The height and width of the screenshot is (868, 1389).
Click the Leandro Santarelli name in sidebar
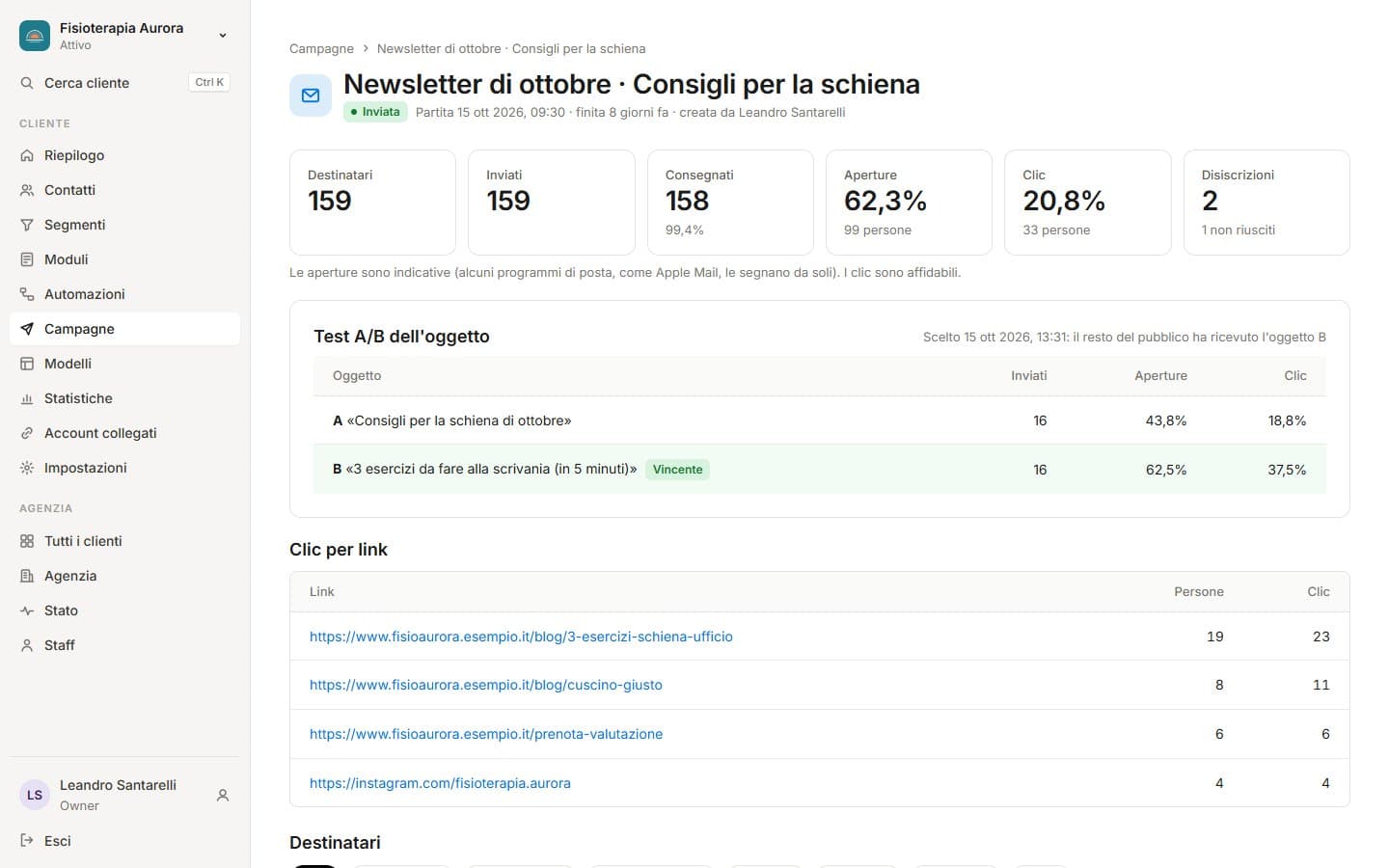tap(118, 785)
